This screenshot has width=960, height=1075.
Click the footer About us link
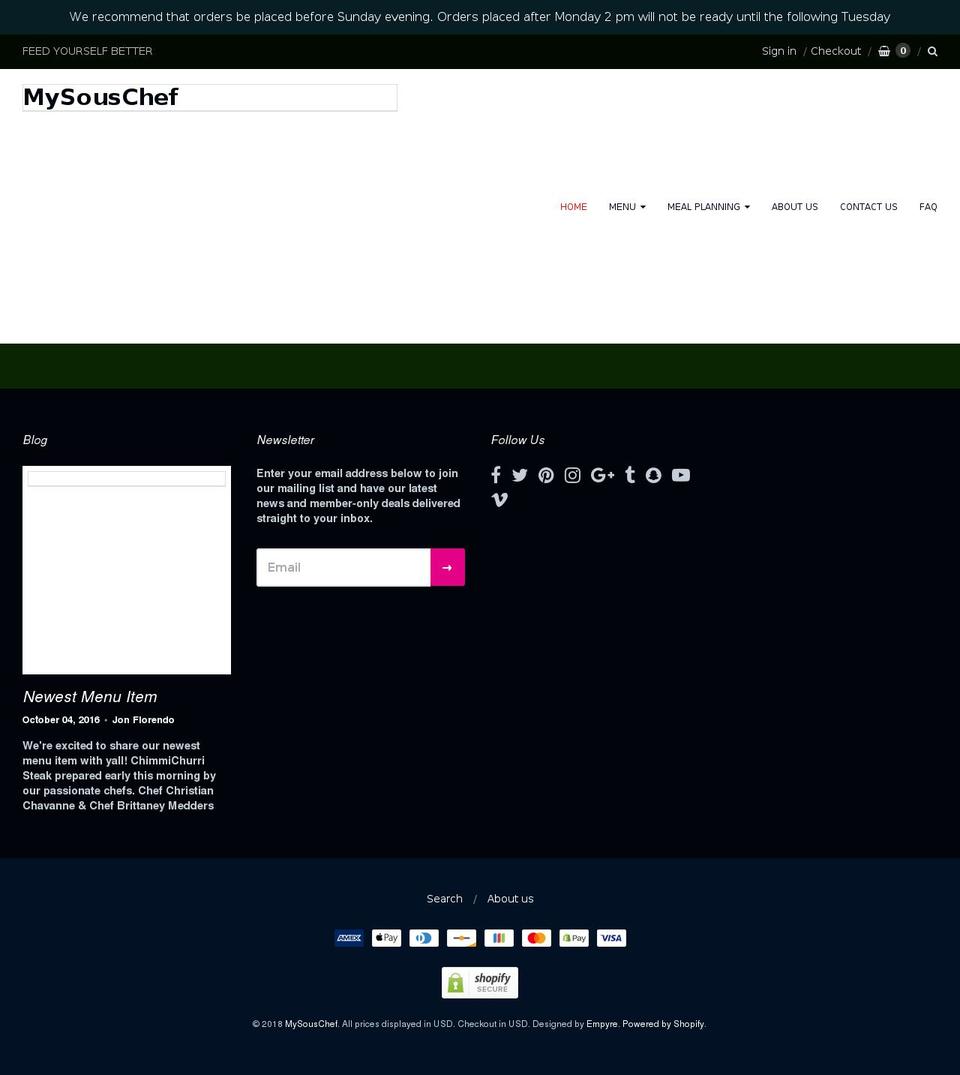tap(510, 898)
